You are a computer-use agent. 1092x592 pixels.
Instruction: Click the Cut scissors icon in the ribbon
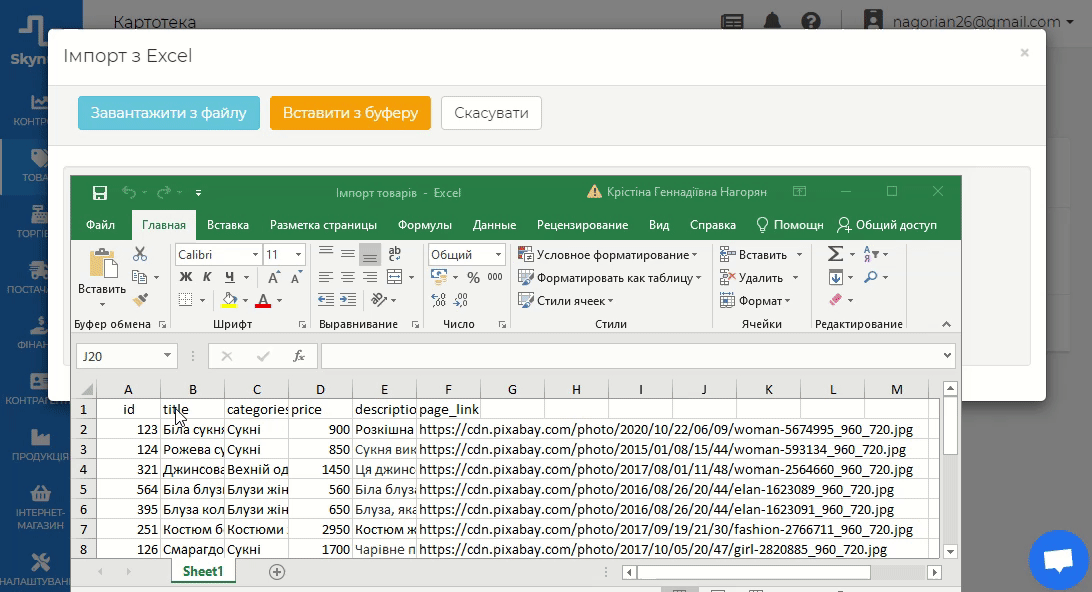click(x=140, y=254)
